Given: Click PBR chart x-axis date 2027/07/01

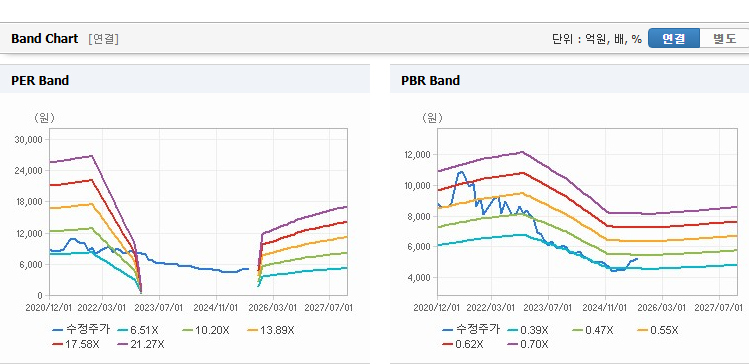Looking at the screenshot, I should coord(718,307).
